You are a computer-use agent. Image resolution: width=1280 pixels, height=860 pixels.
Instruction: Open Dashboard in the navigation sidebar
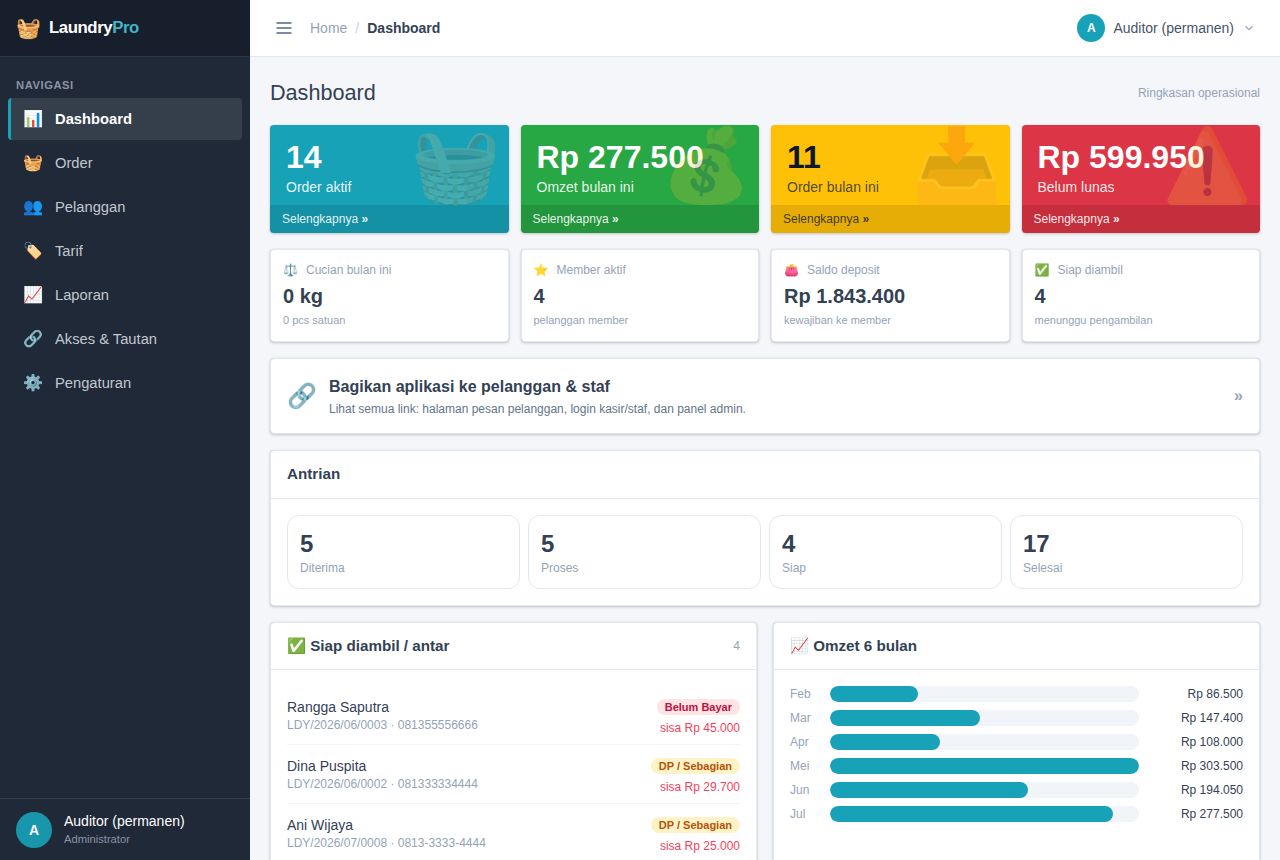(125, 119)
